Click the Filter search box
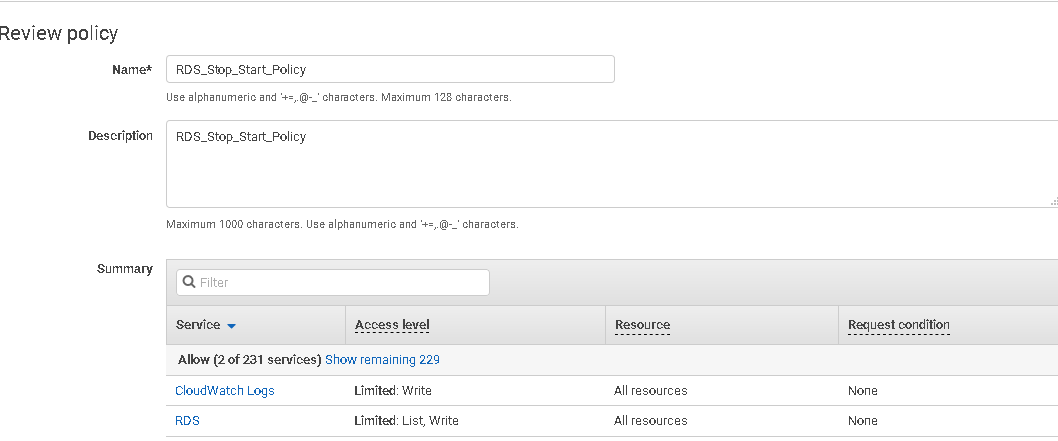 click(x=340, y=282)
